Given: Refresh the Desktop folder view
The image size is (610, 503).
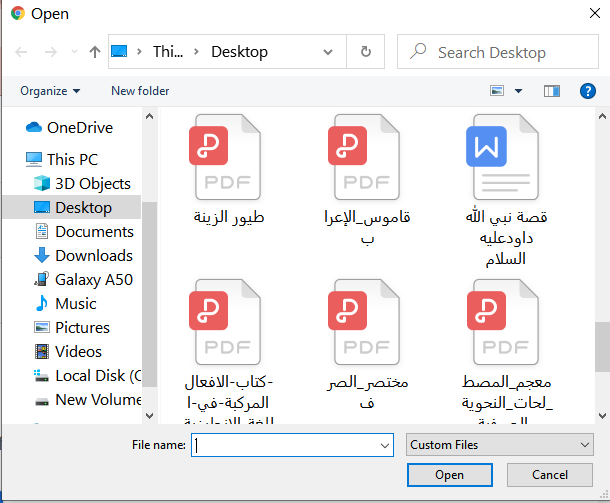Looking at the screenshot, I should click(x=365, y=51).
